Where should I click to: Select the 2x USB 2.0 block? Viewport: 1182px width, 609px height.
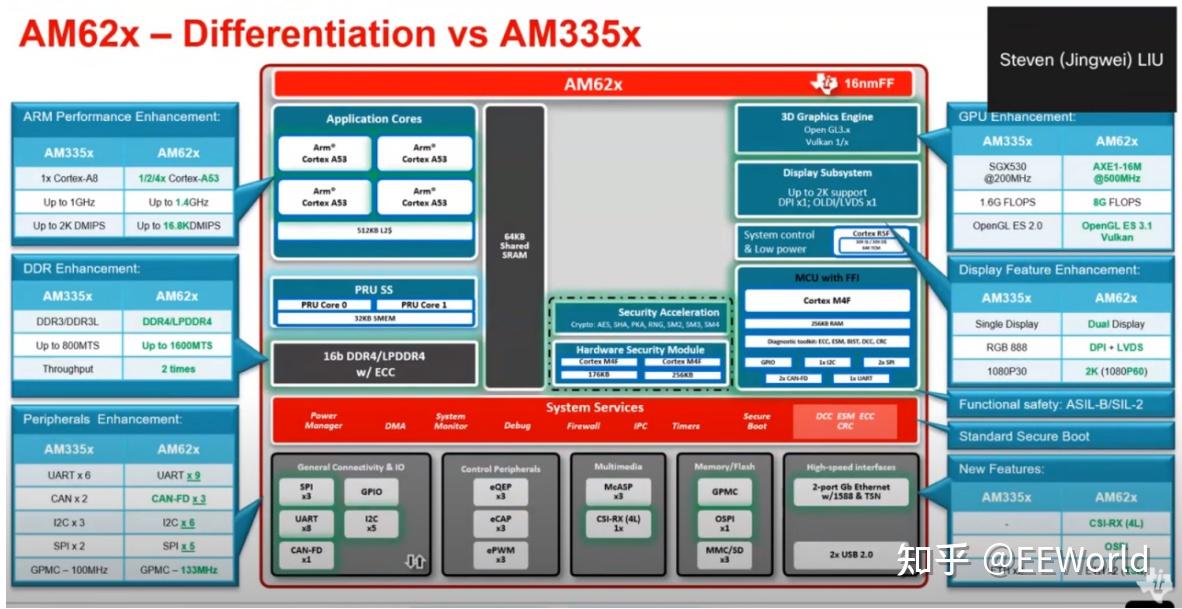click(x=850, y=554)
